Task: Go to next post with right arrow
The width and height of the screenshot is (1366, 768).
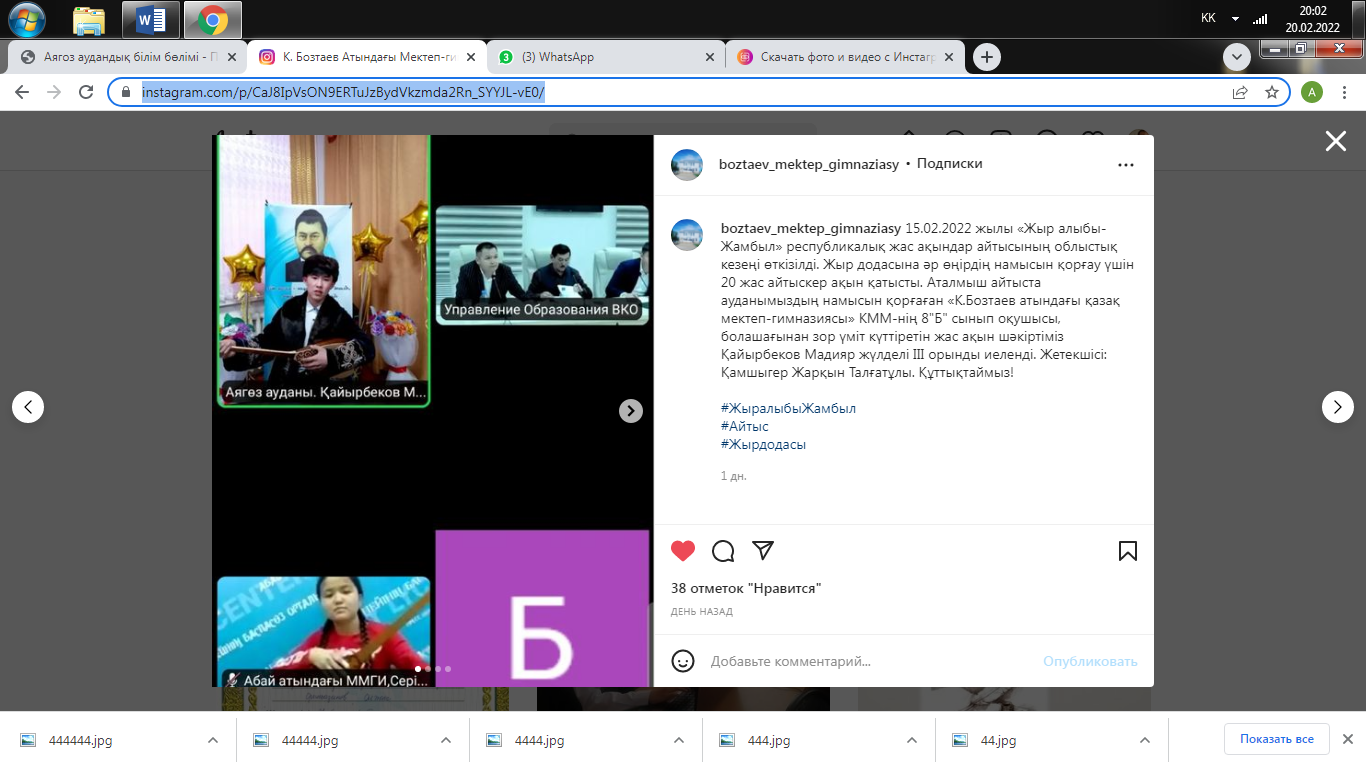Action: point(1337,407)
